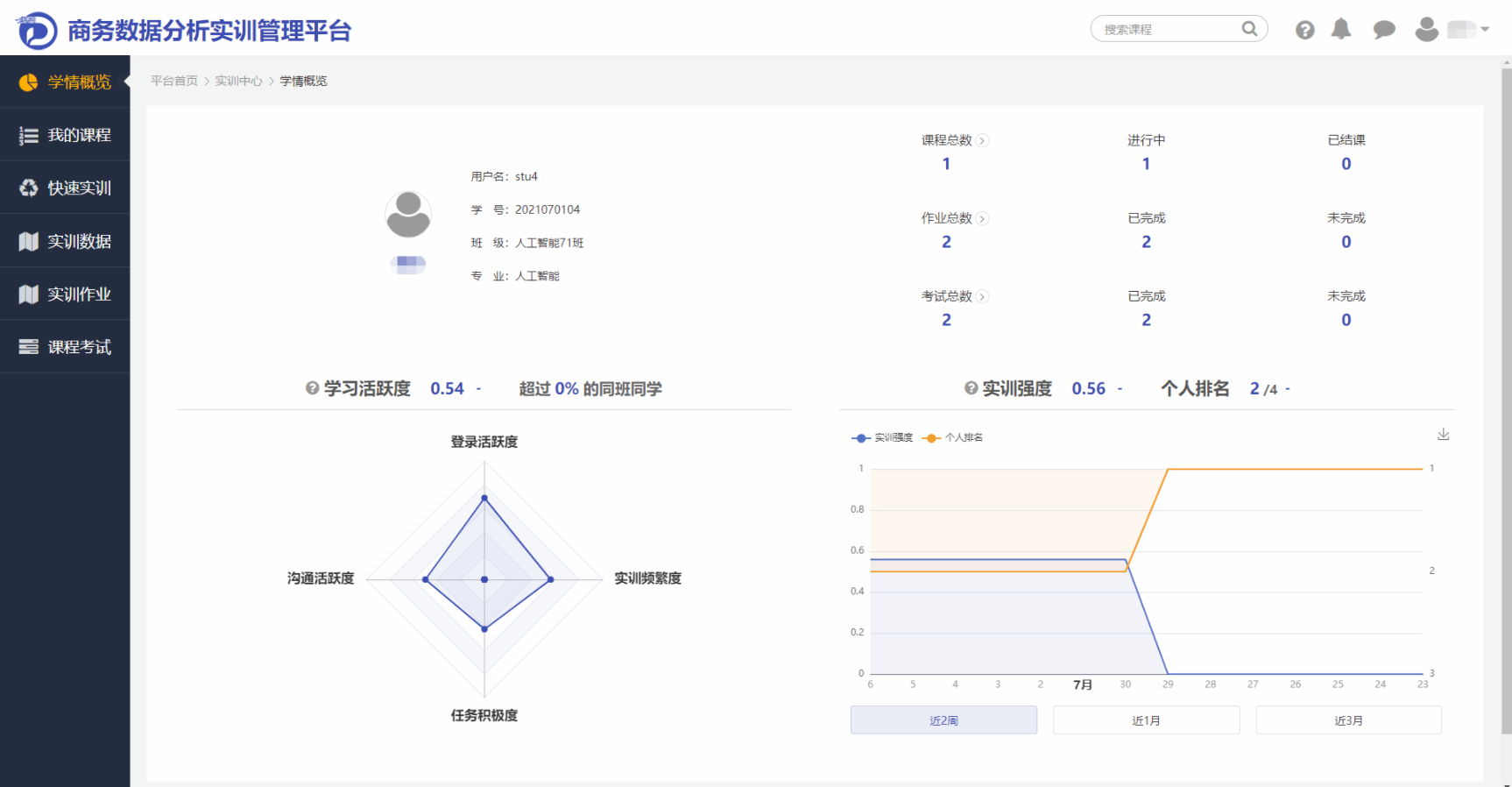
Task: Click help icon beside 实训强度
Action: (971, 388)
